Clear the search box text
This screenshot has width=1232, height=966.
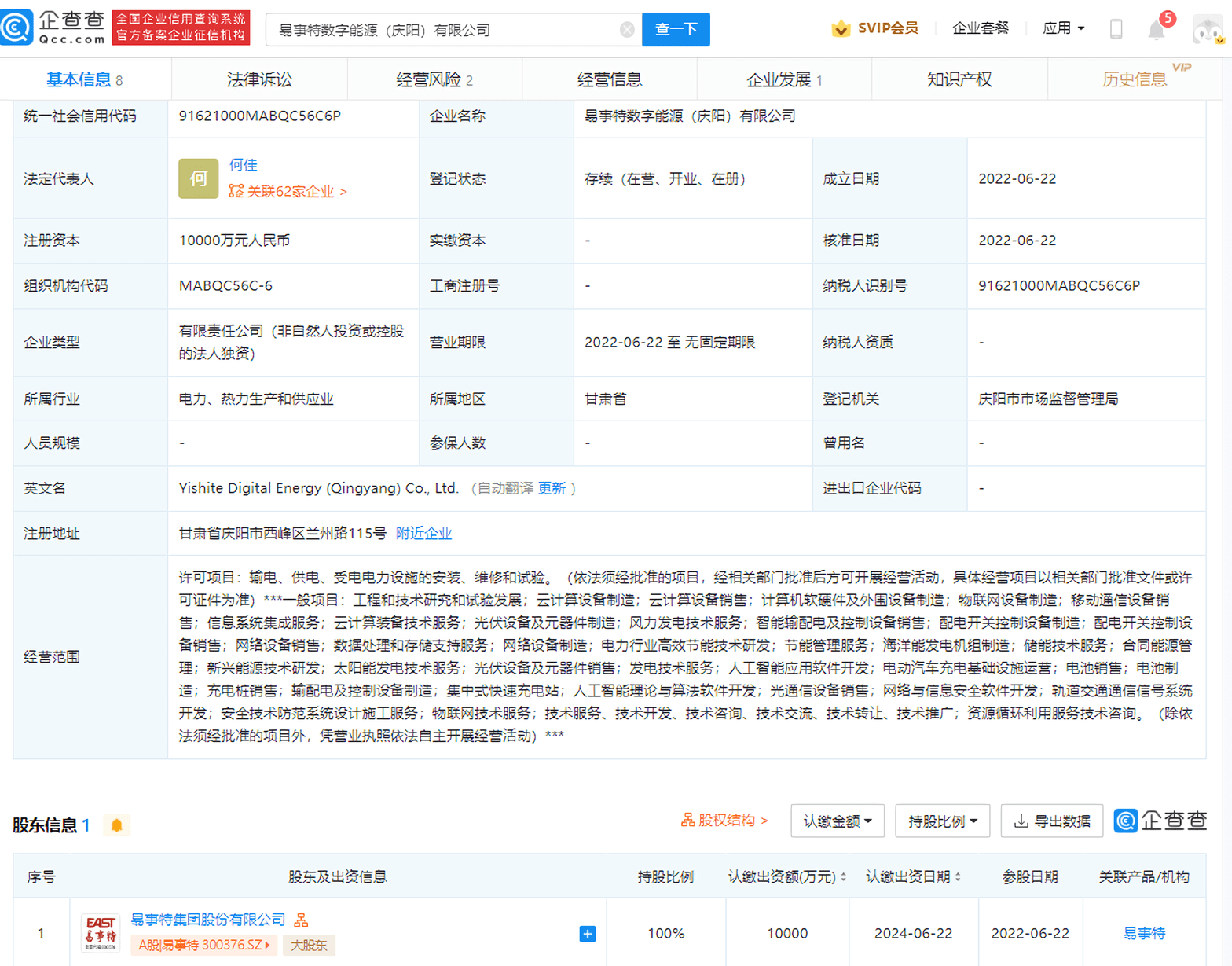coord(627,30)
